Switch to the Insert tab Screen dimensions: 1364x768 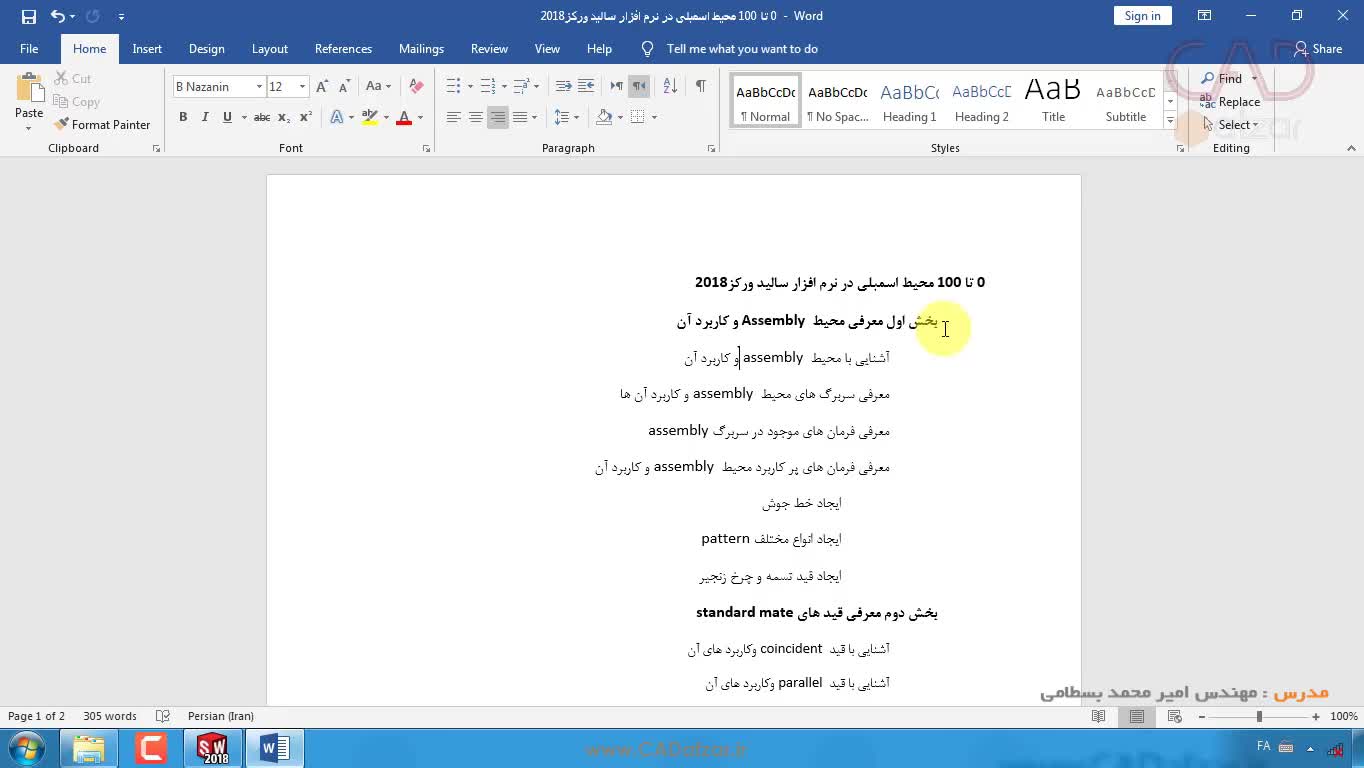[x=147, y=49]
